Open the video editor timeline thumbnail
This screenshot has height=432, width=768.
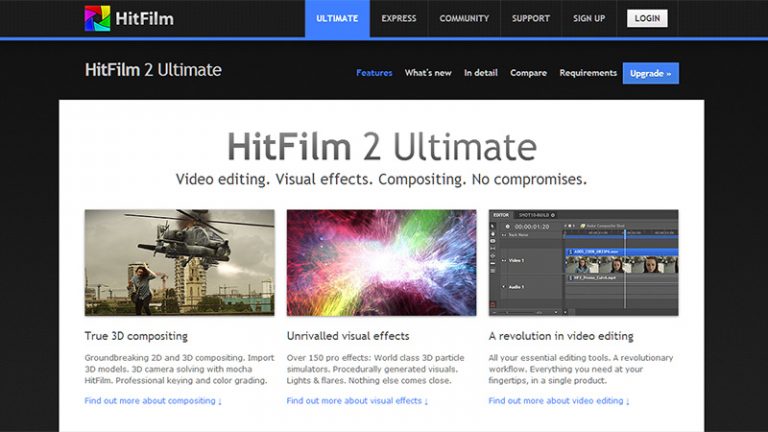[583, 262]
